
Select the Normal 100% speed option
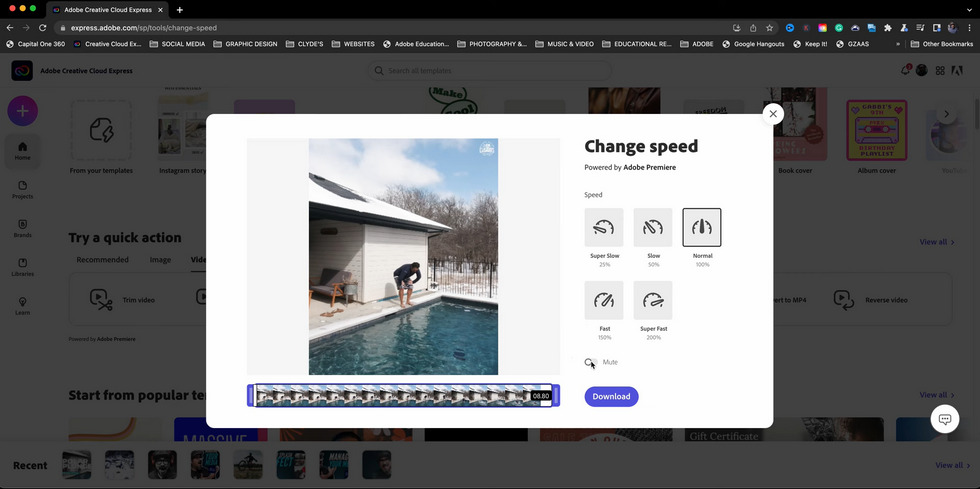(702, 228)
